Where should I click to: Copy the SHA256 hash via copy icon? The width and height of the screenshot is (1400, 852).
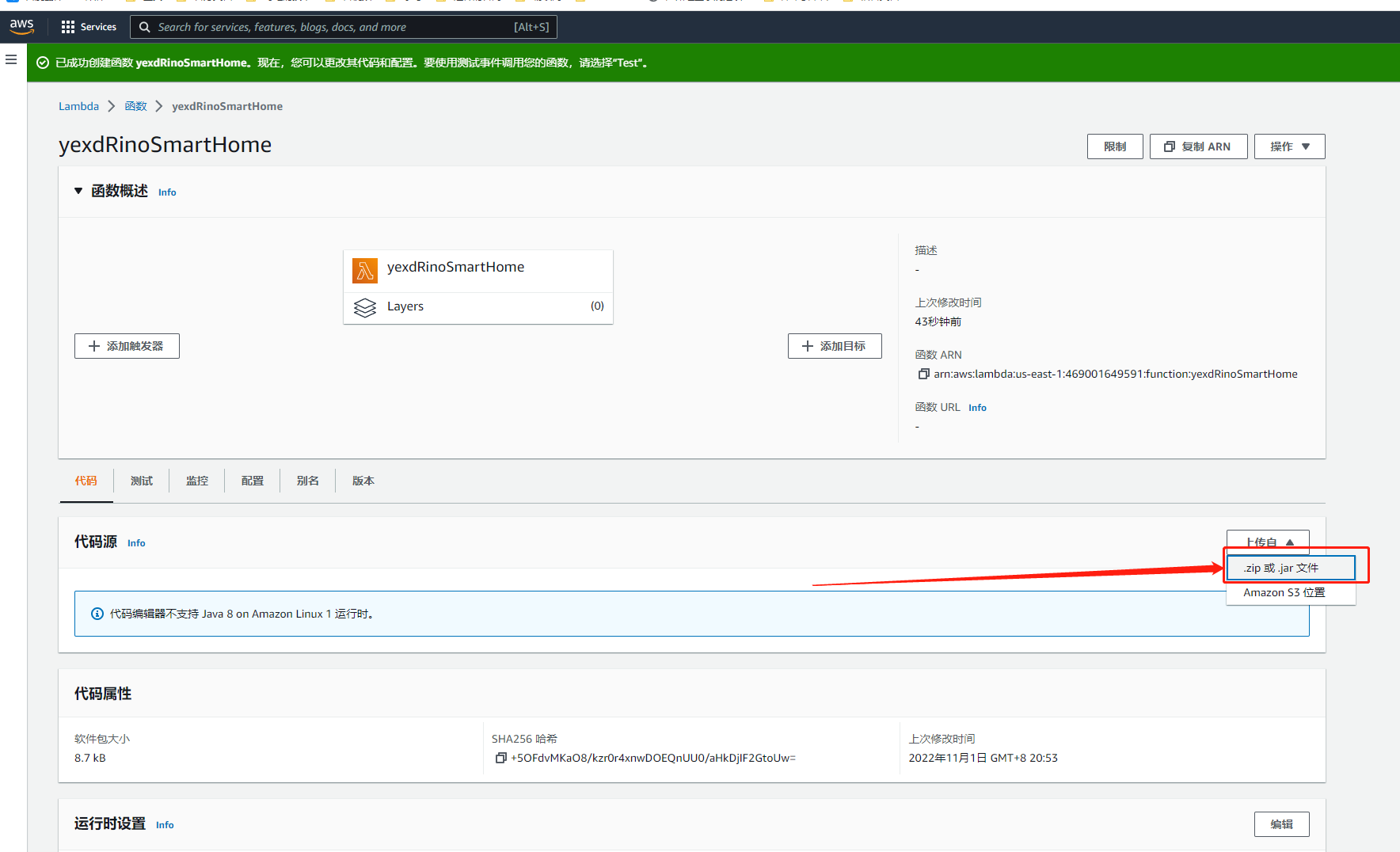pos(500,758)
